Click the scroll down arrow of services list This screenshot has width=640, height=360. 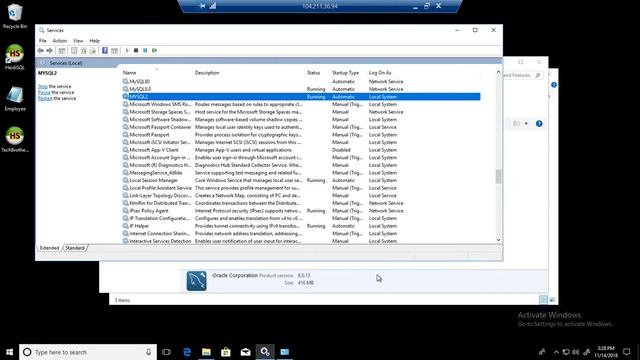498,240
